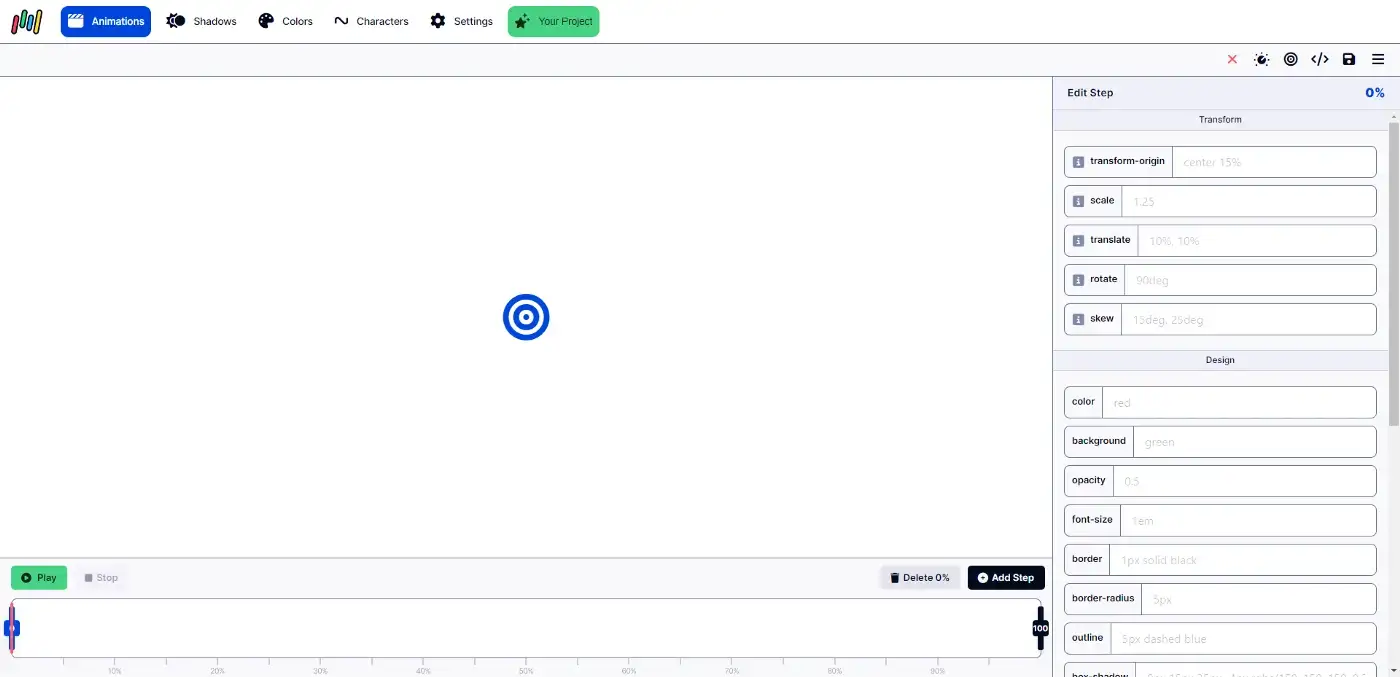Click Delete 0% button

point(920,578)
